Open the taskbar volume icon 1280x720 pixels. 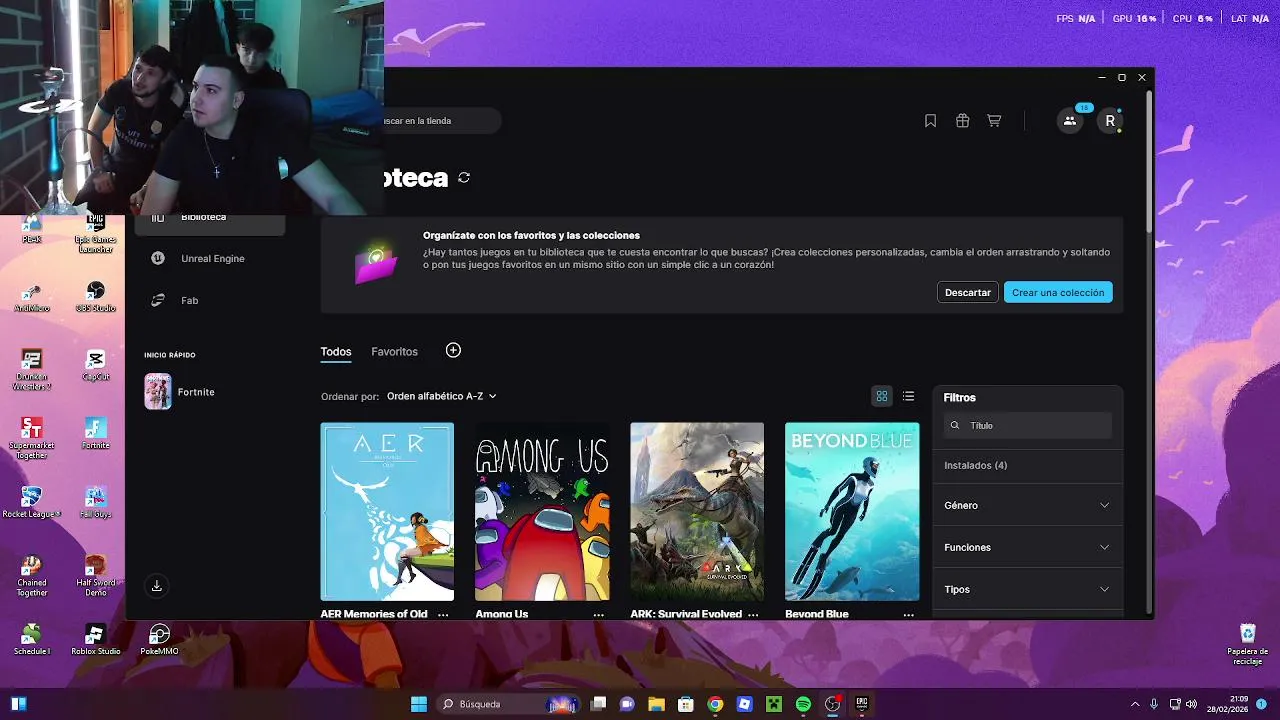click(1191, 704)
